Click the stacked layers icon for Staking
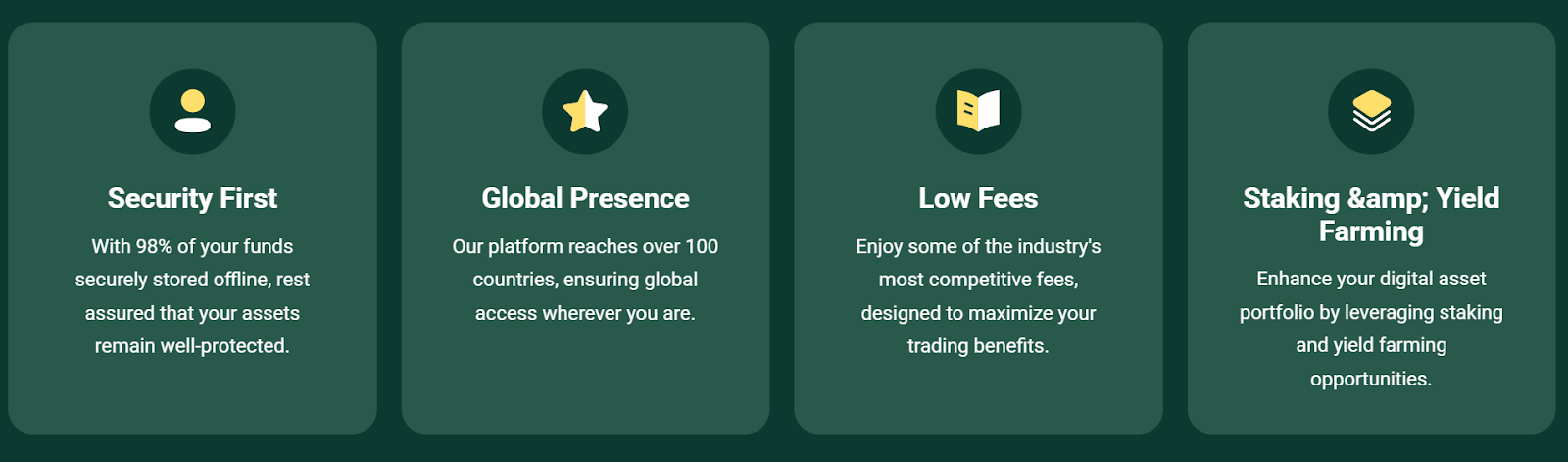Screen dimensions: 1568x462 point(1371,111)
